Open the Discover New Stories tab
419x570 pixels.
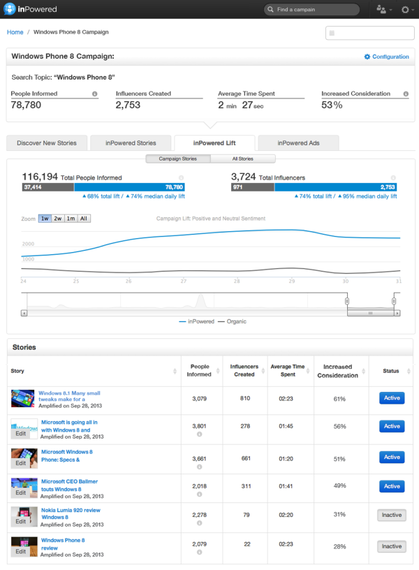[47, 143]
